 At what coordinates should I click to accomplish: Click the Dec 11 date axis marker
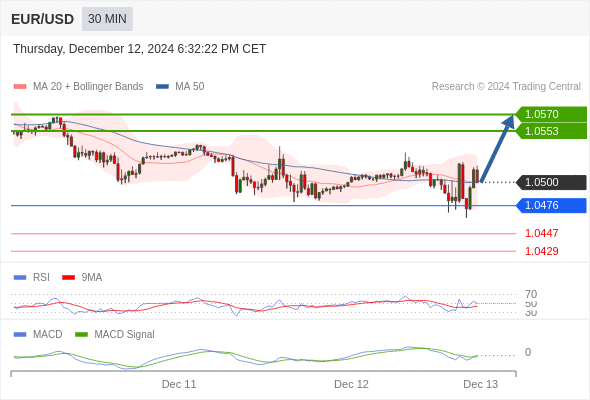[179, 384]
